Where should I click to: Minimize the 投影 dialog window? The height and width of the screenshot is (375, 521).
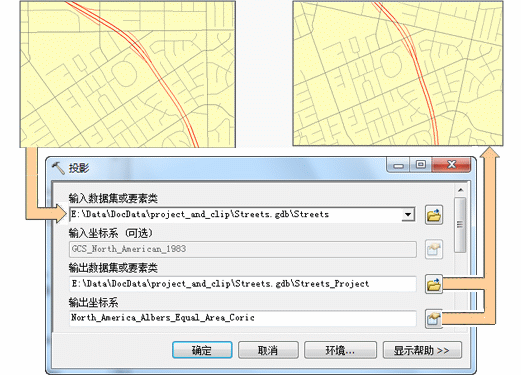click(x=398, y=165)
